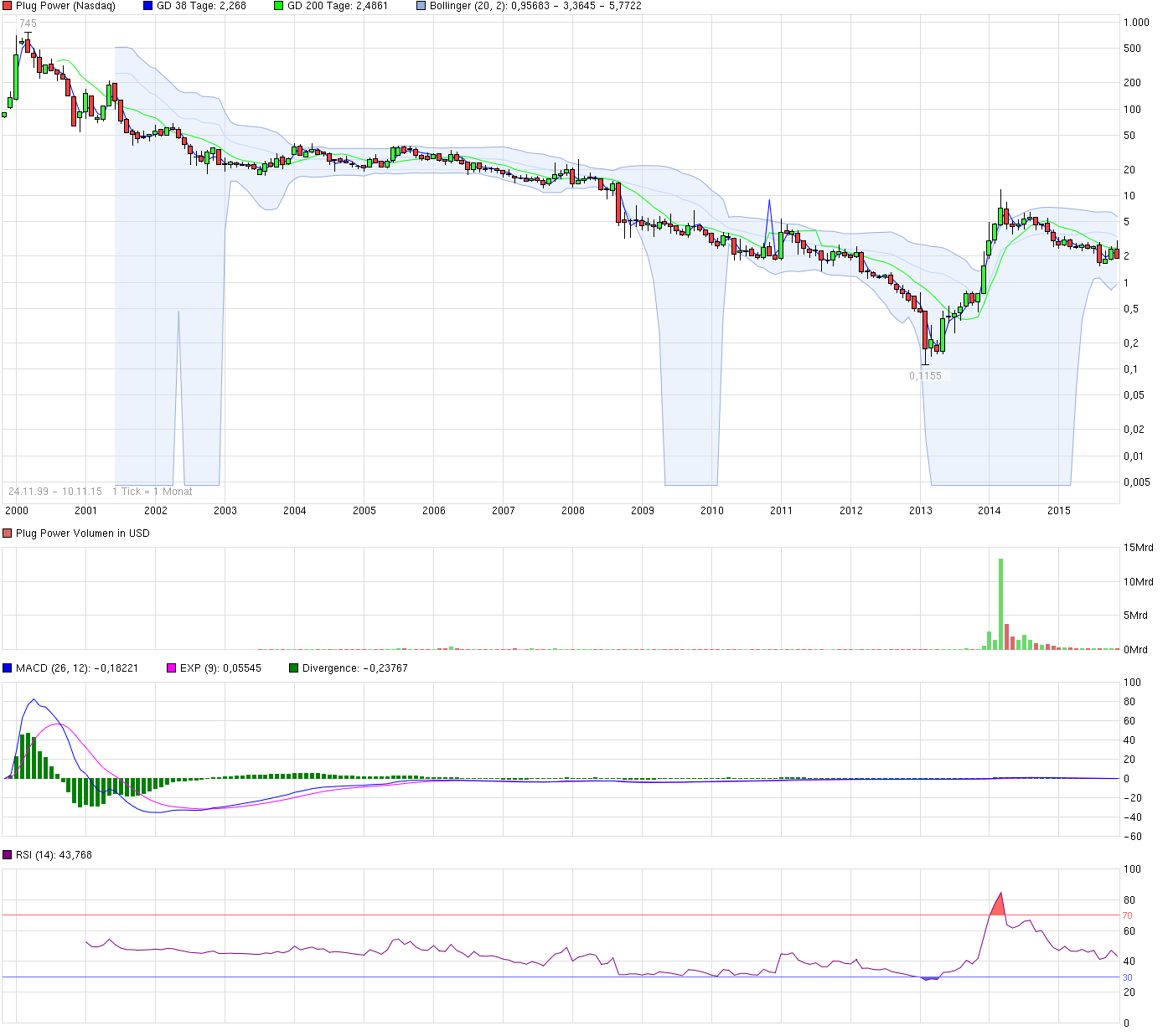Click the '-60' MACD axis label
Image resolution: width=1168 pixels, height=1036 pixels.
(x=1132, y=837)
